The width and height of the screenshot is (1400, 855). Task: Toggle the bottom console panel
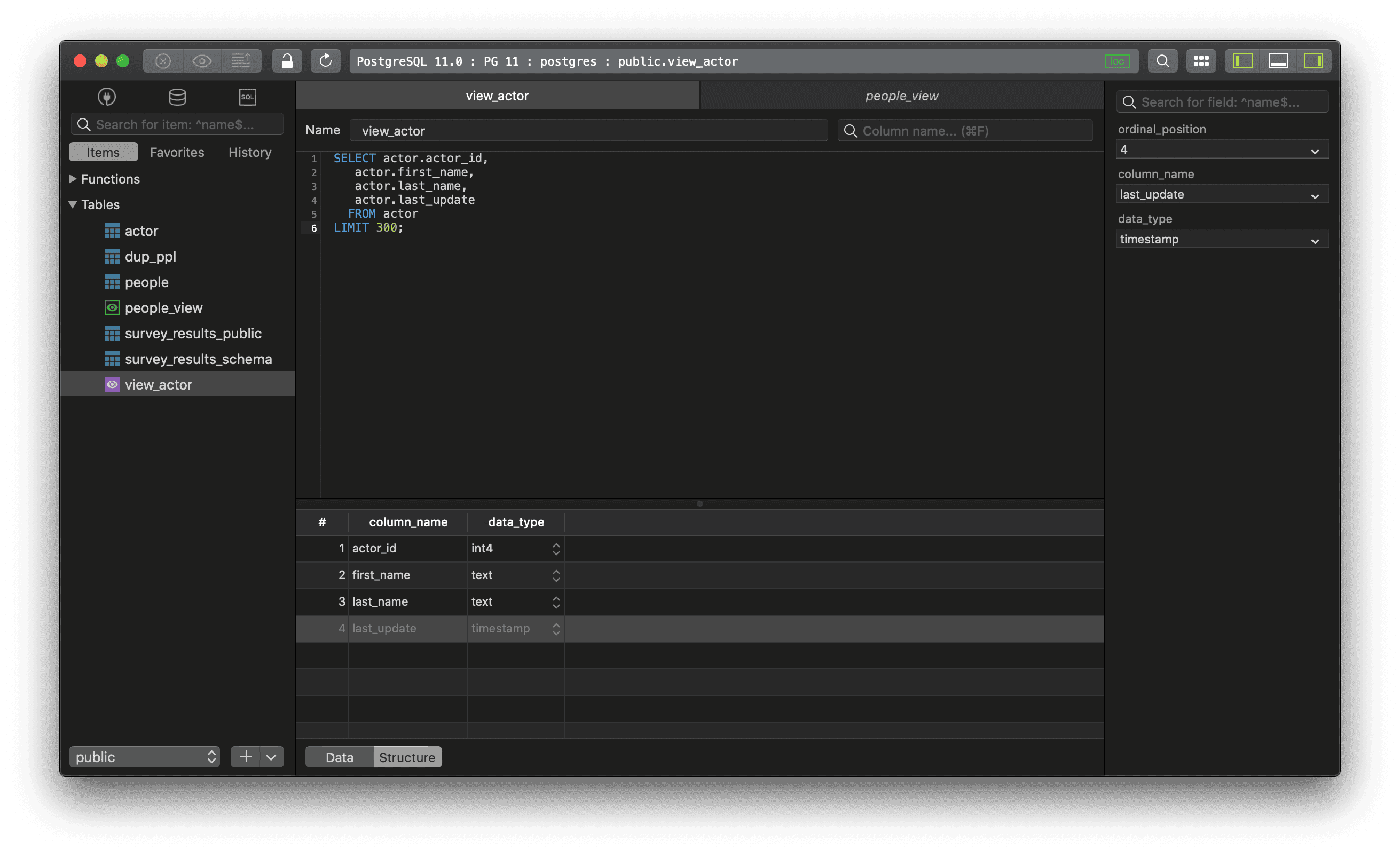point(1278,61)
